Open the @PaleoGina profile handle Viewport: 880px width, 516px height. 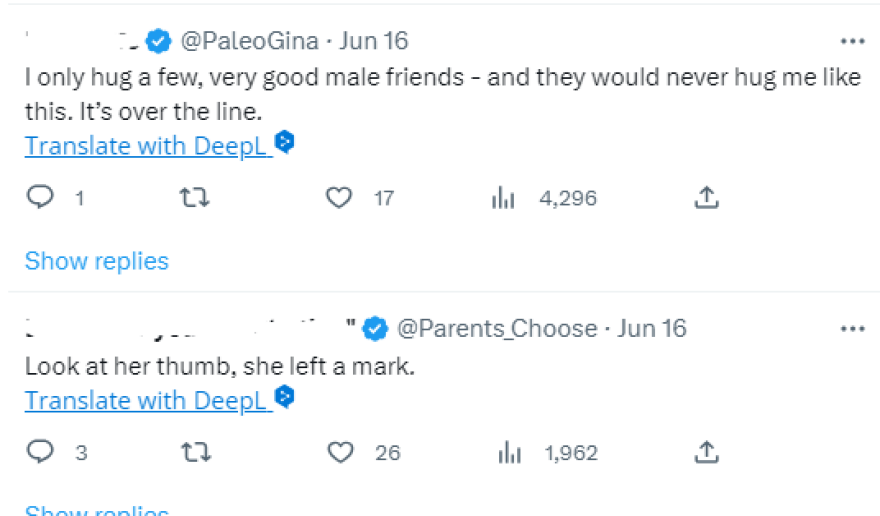click(x=249, y=42)
